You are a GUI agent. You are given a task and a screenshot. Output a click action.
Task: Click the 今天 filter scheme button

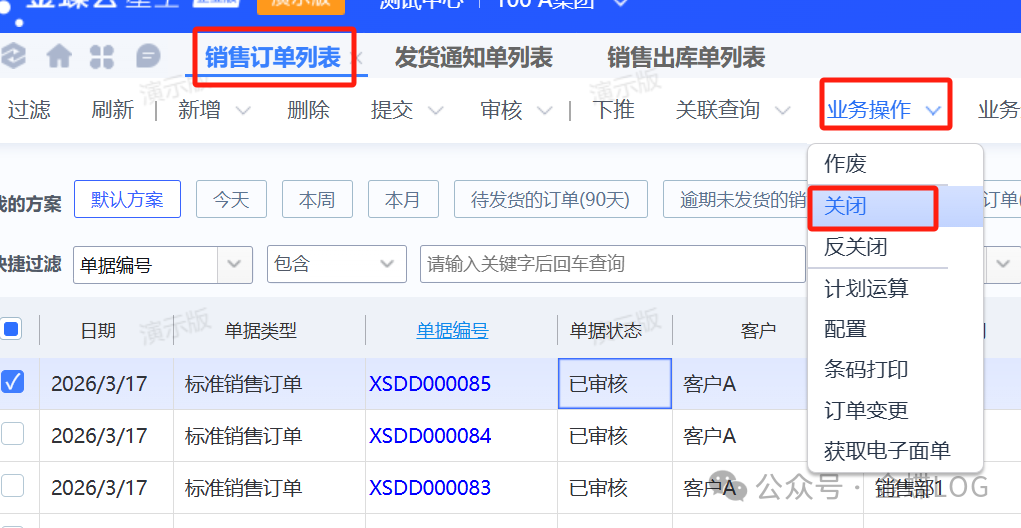coord(231,200)
